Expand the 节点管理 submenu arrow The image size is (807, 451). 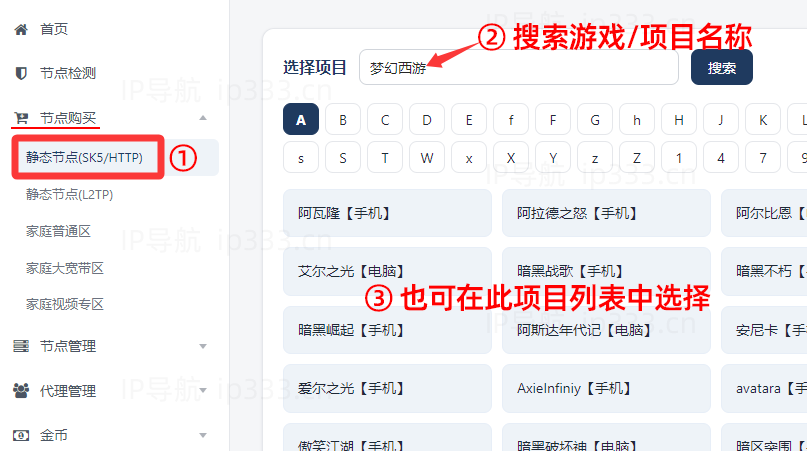point(203,346)
